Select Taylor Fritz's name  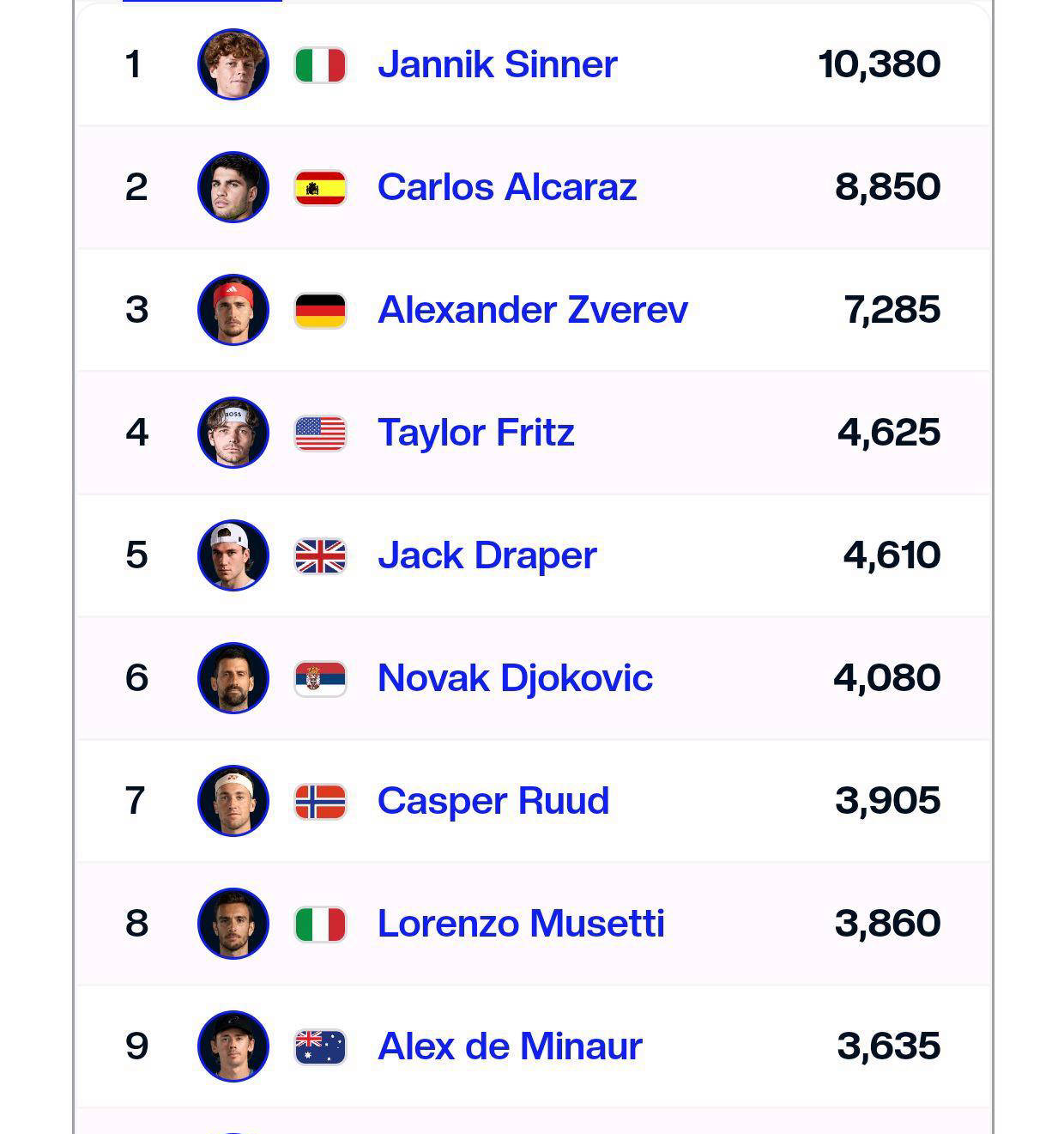pos(475,433)
